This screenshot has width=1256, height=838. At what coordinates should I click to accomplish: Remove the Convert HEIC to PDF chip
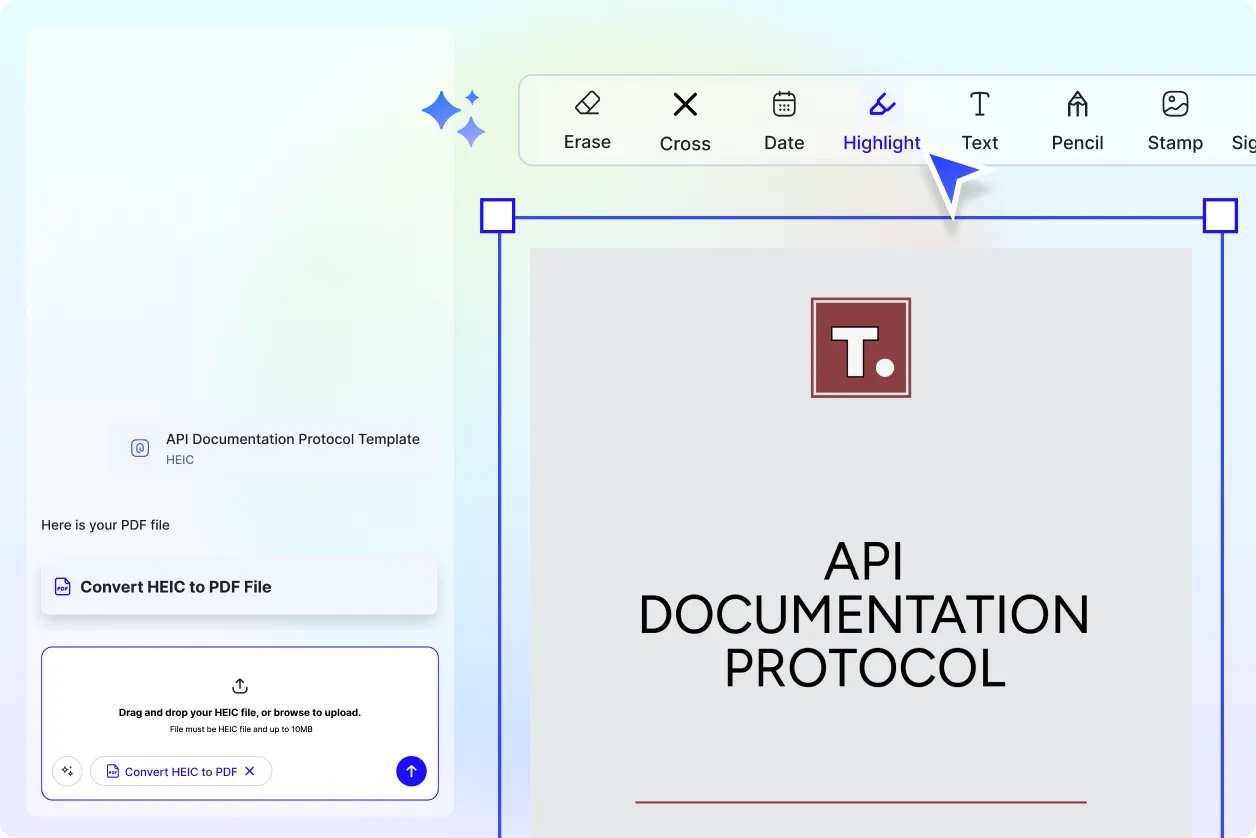pos(249,771)
